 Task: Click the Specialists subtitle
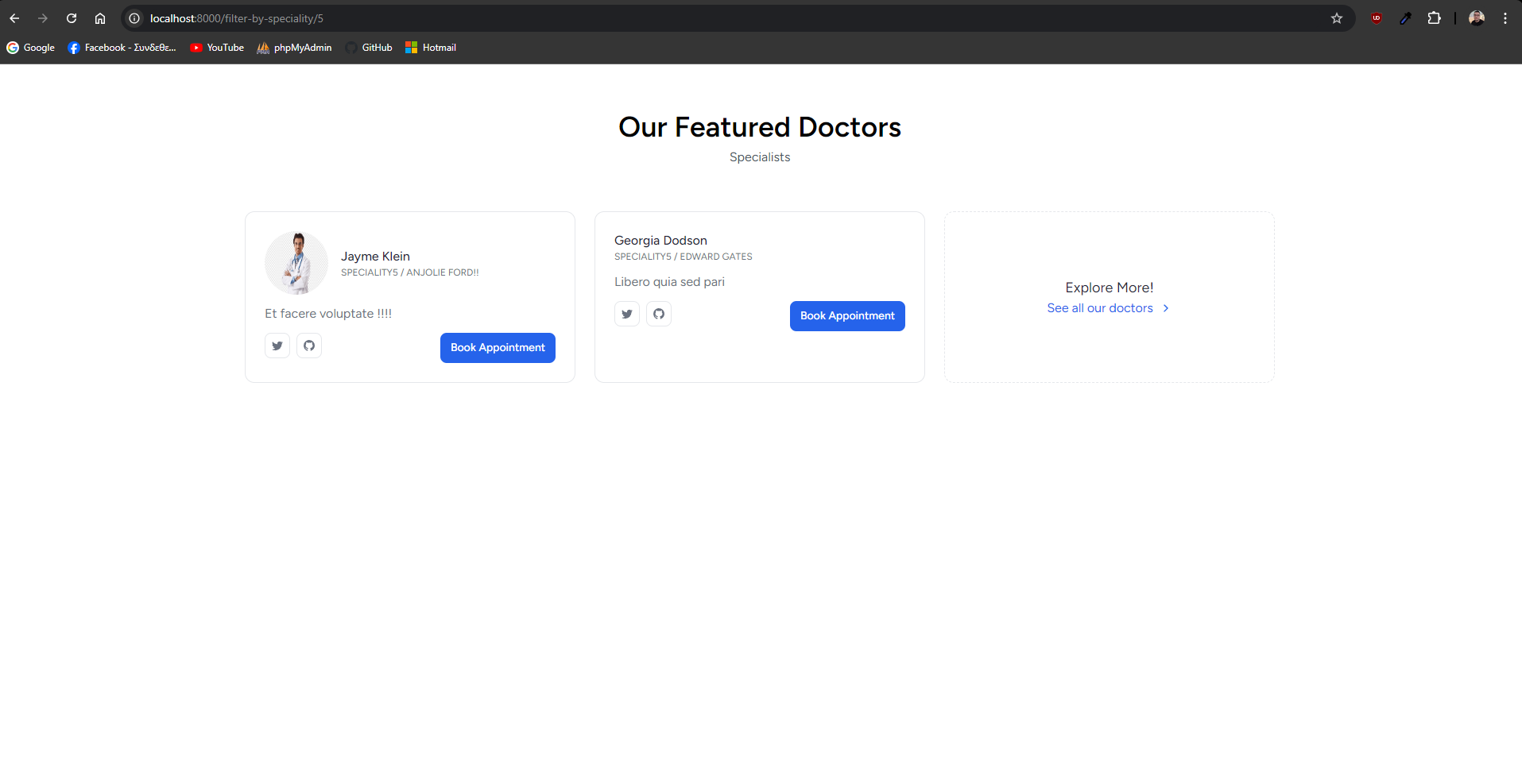pyautogui.click(x=760, y=157)
